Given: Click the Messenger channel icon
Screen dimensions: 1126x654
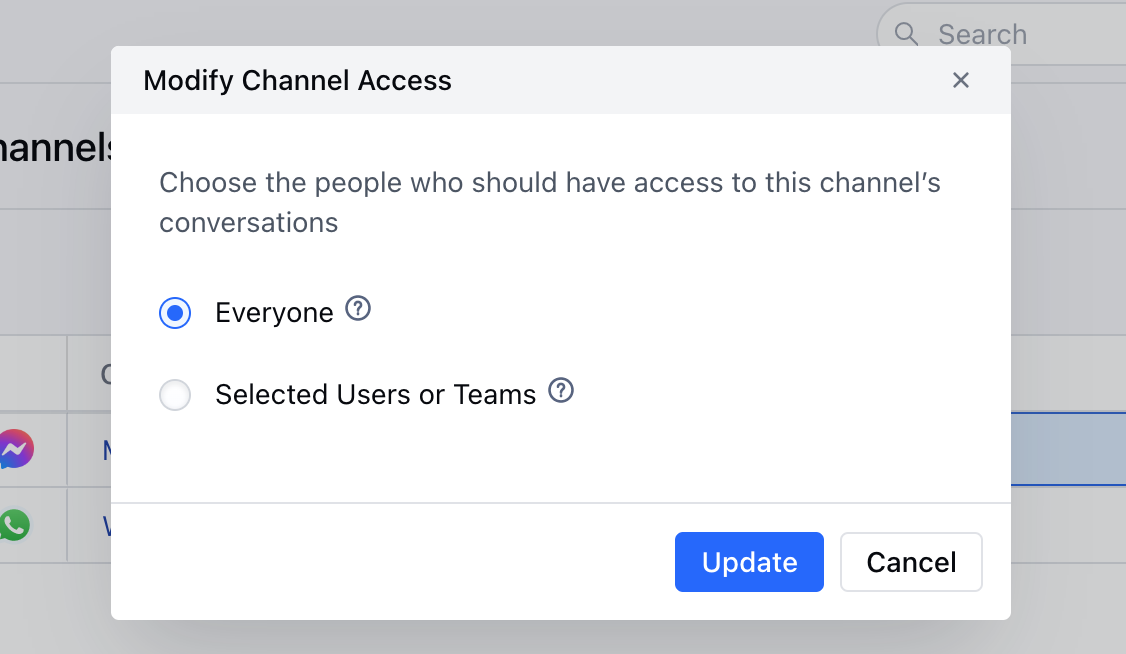Looking at the screenshot, I should click(x=15, y=449).
